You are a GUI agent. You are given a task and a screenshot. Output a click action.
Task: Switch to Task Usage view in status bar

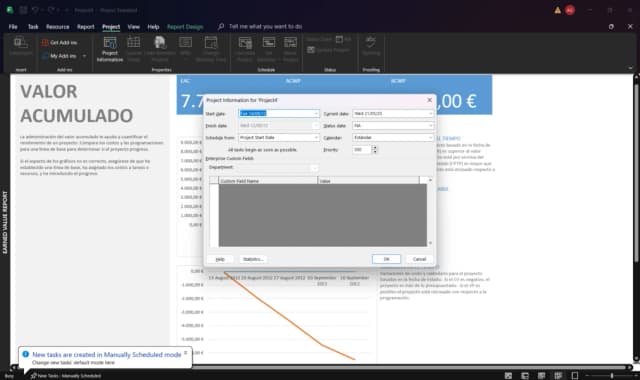point(525,376)
